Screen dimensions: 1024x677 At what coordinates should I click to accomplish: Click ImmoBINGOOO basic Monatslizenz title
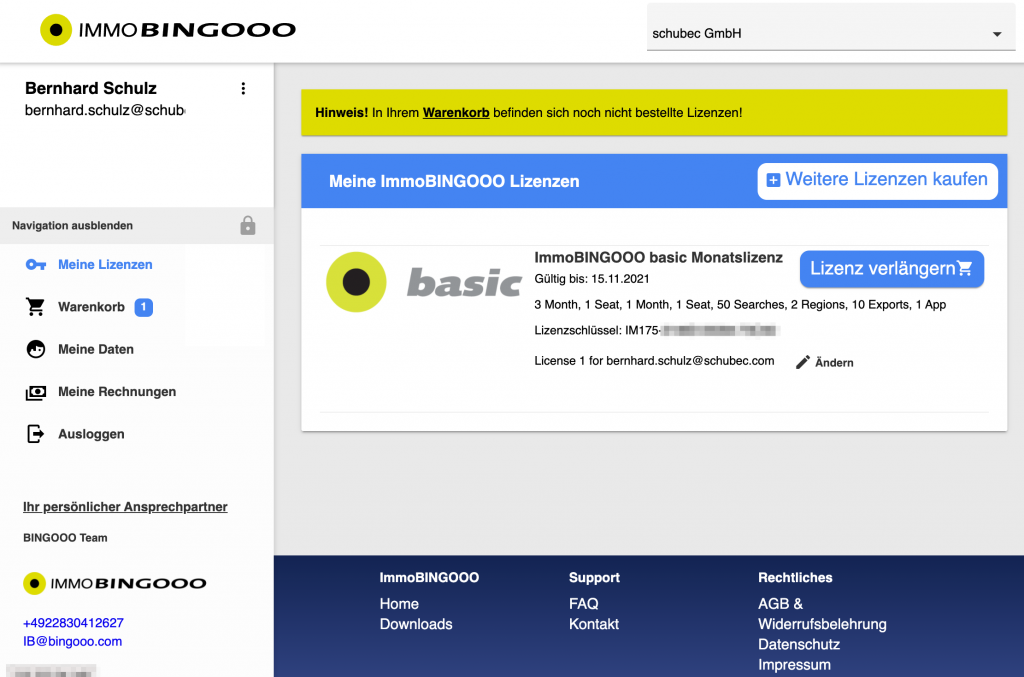pos(658,257)
